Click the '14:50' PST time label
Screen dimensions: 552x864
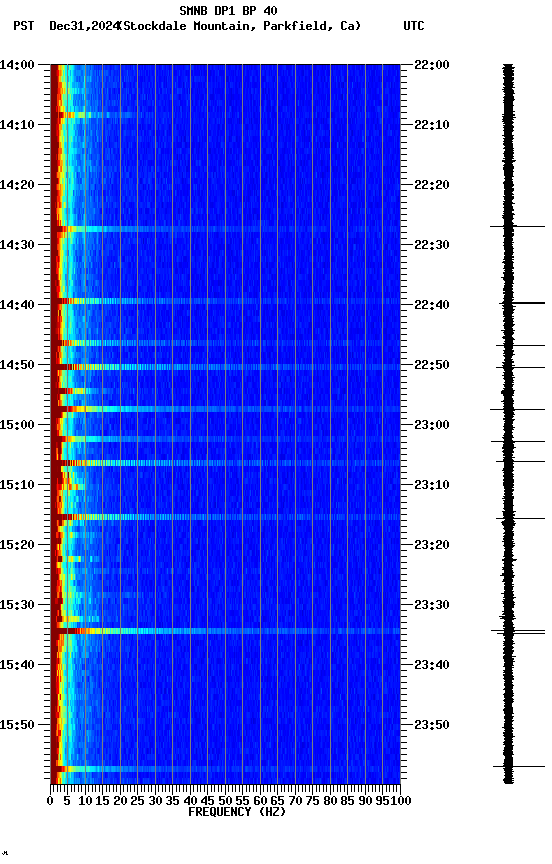[17, 365]
